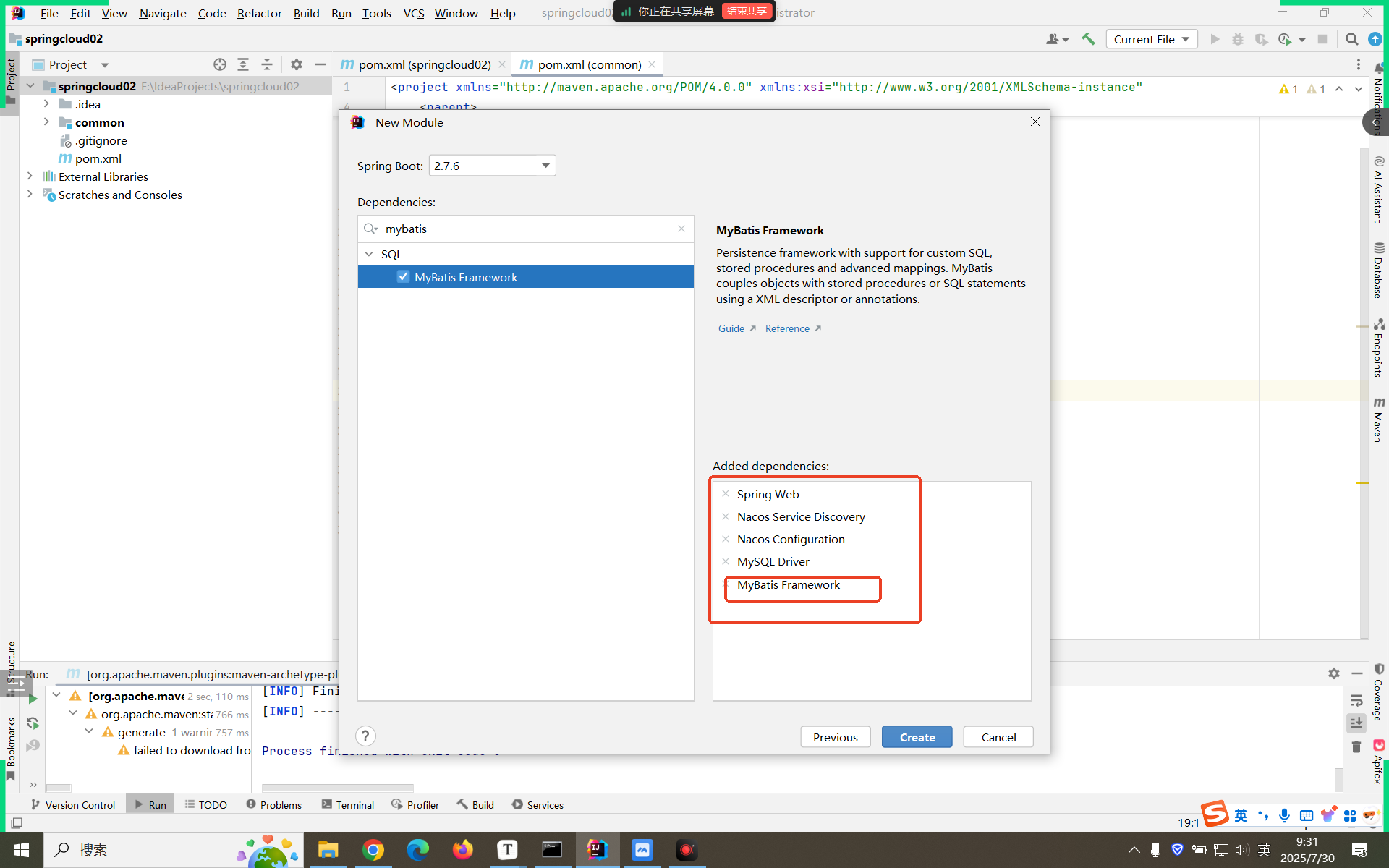Screen dimensions: 1389x868
Task: Click the Build project hammer icon
Action: coord(1088,39)
